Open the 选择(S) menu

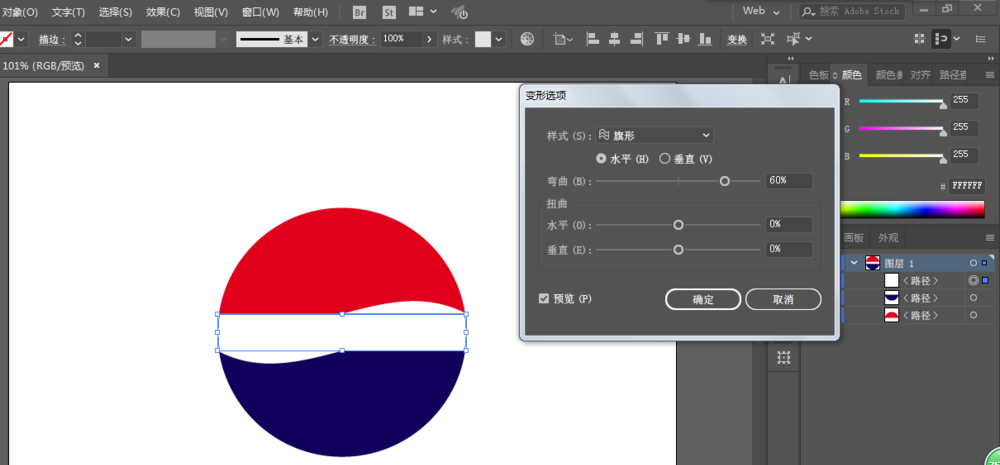[115, 12]
